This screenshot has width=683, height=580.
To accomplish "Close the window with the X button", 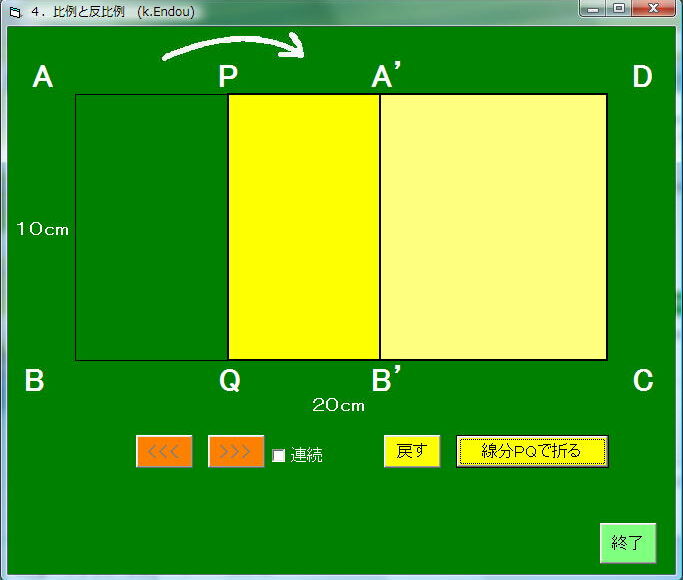I will (x=653, y=8).
